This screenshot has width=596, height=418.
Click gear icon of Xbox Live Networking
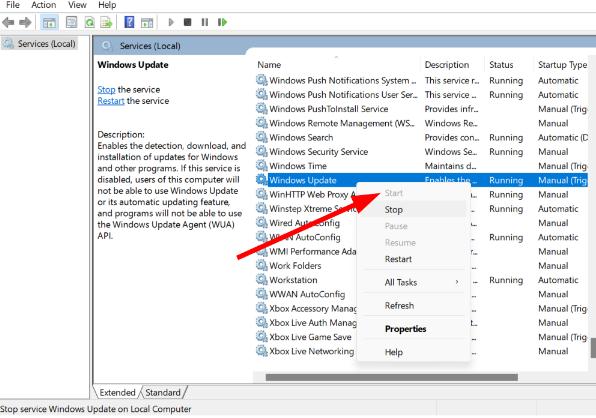point(262,351)
